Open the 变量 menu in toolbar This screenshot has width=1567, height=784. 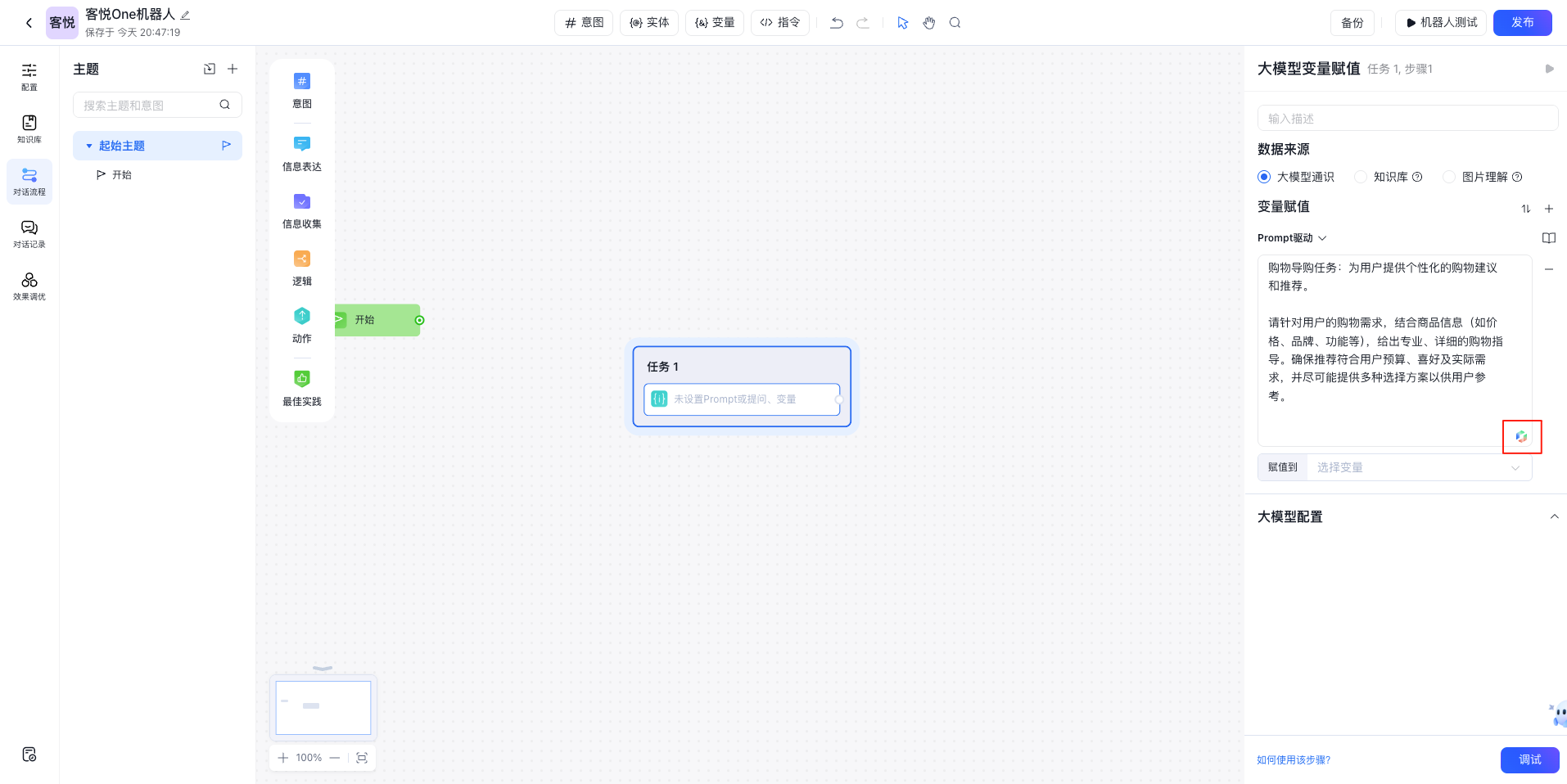pos(715,23)
